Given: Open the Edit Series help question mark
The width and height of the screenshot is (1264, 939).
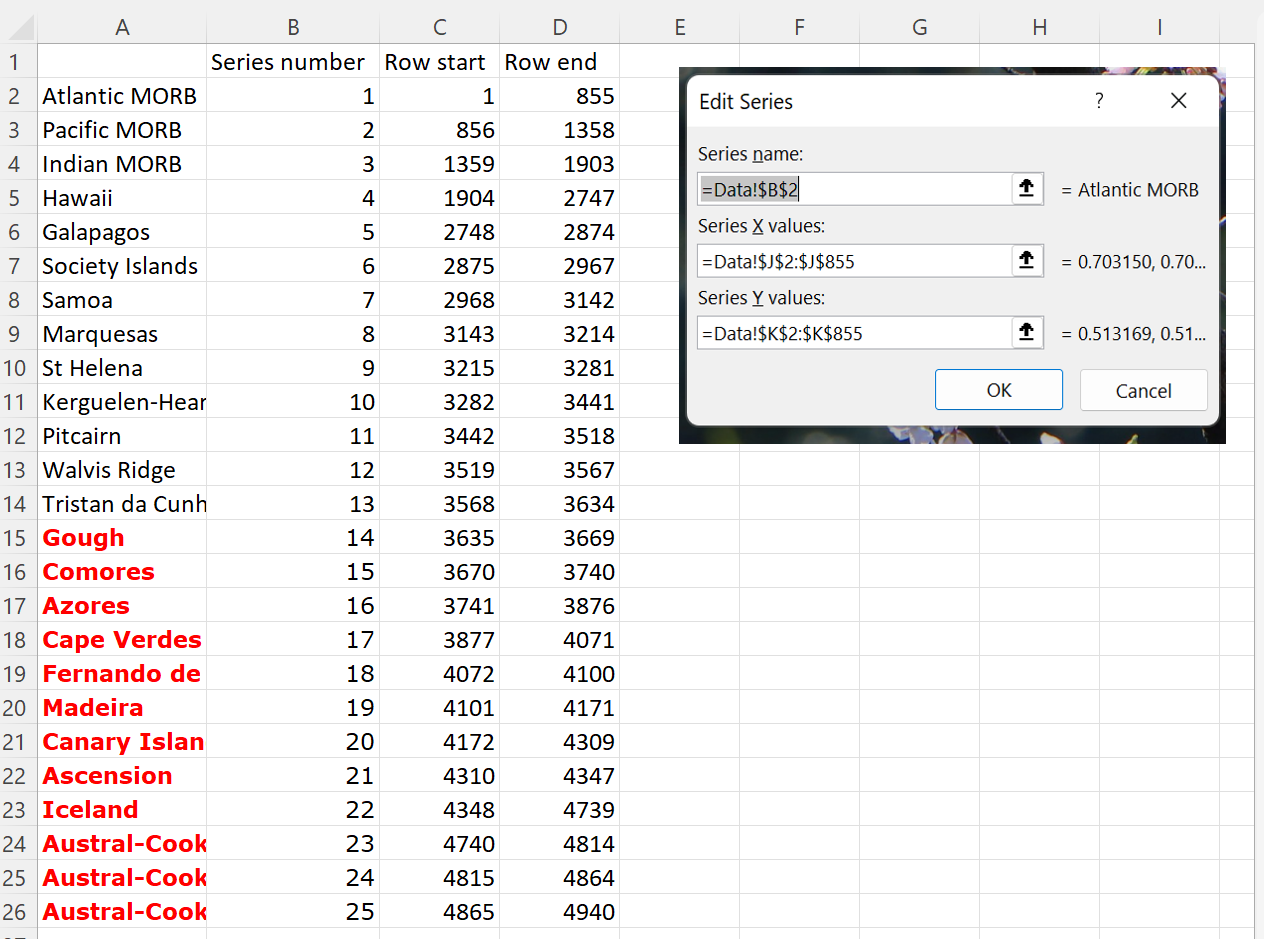Looking at the screenshot, I should 1099,101.
